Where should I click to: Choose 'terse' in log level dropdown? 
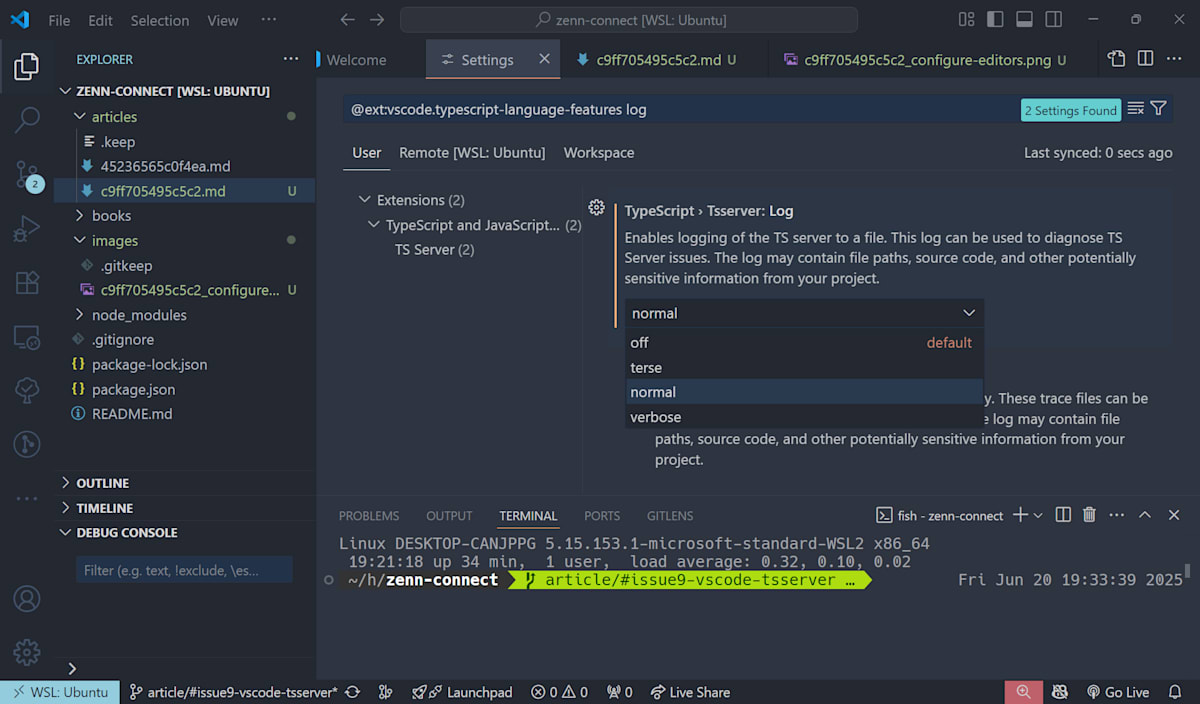click(x=804, y=367)
